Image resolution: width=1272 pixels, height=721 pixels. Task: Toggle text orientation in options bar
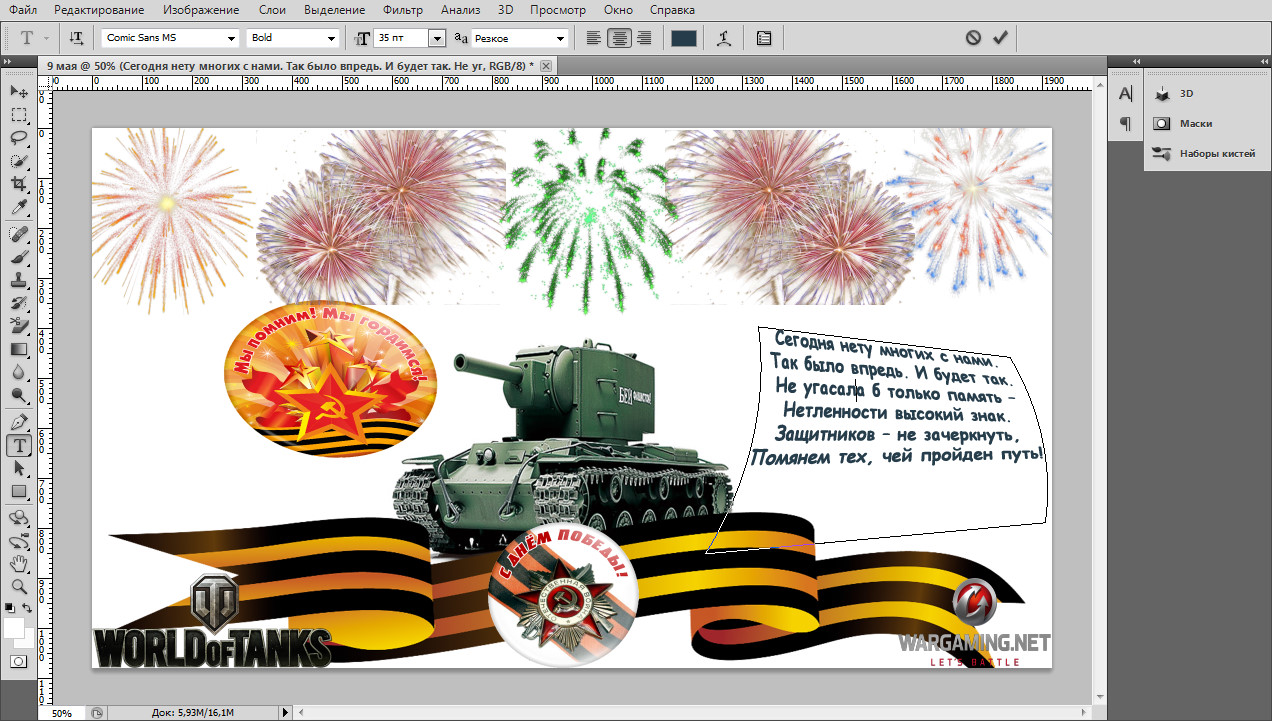(x=76, y=38)
